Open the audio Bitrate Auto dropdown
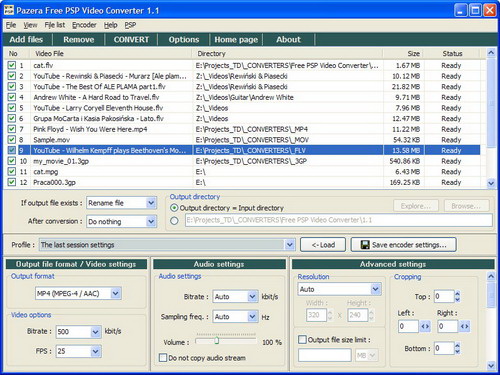This screenshot has width=500, height=375. (x=252, y=296)
